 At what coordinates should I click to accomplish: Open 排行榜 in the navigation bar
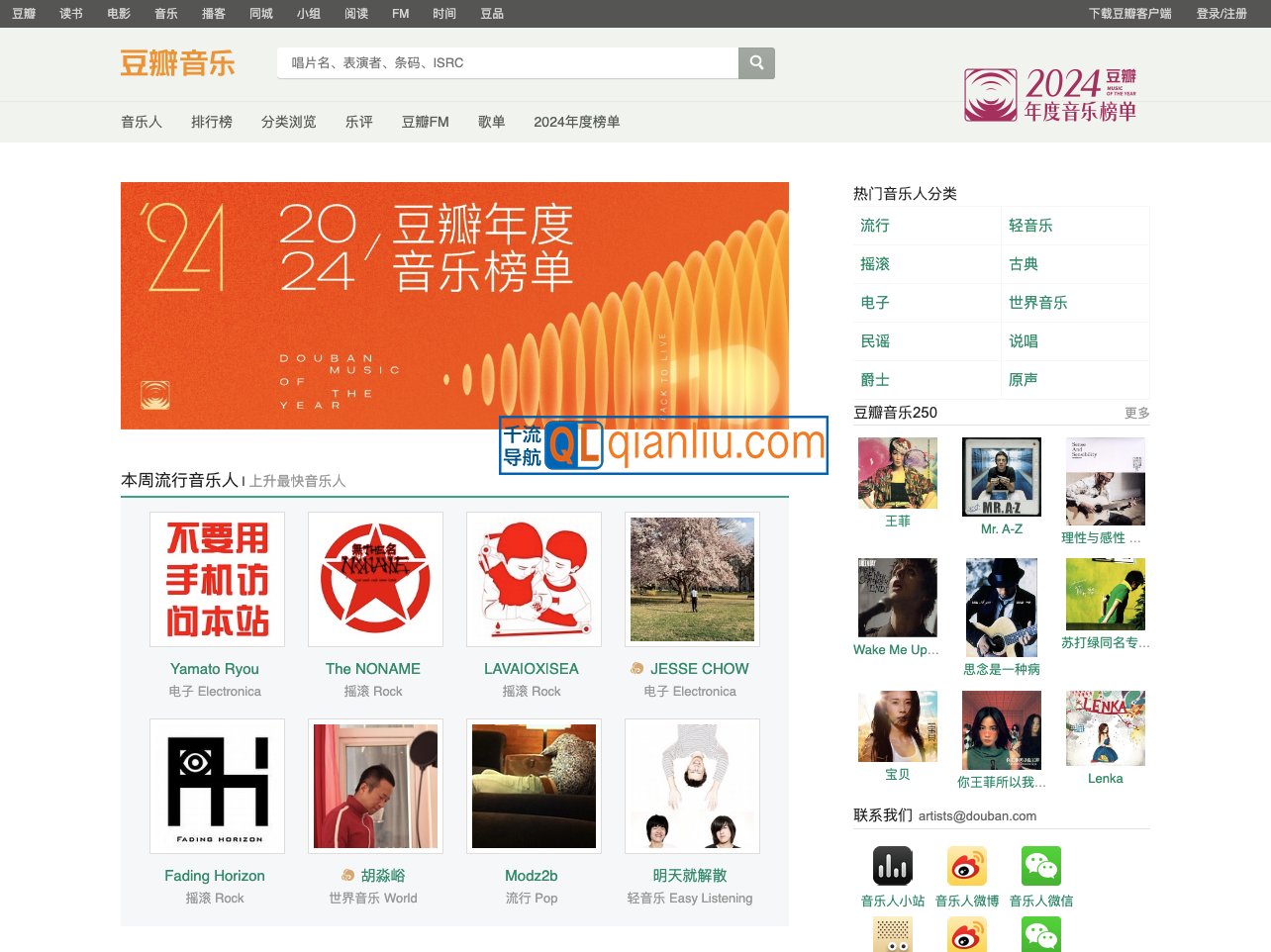(211, 122)
